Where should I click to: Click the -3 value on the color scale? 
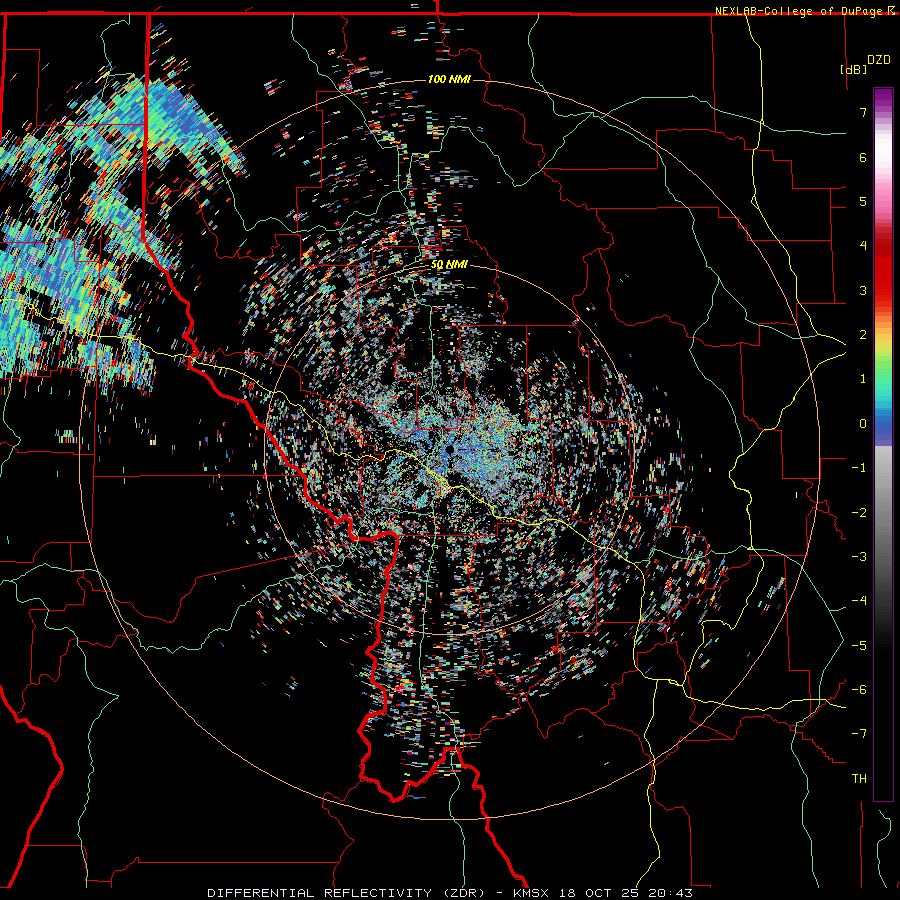click(x=859, y=557)
